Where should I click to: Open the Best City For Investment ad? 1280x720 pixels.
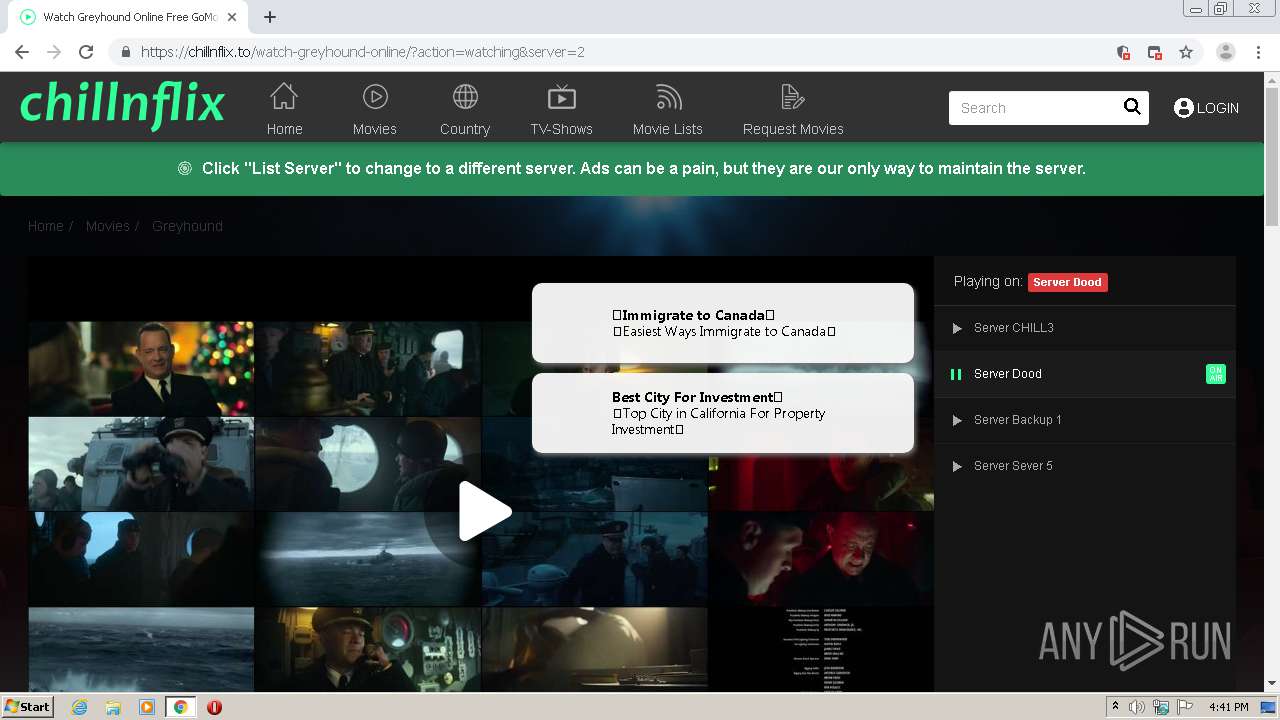point(723,413)
